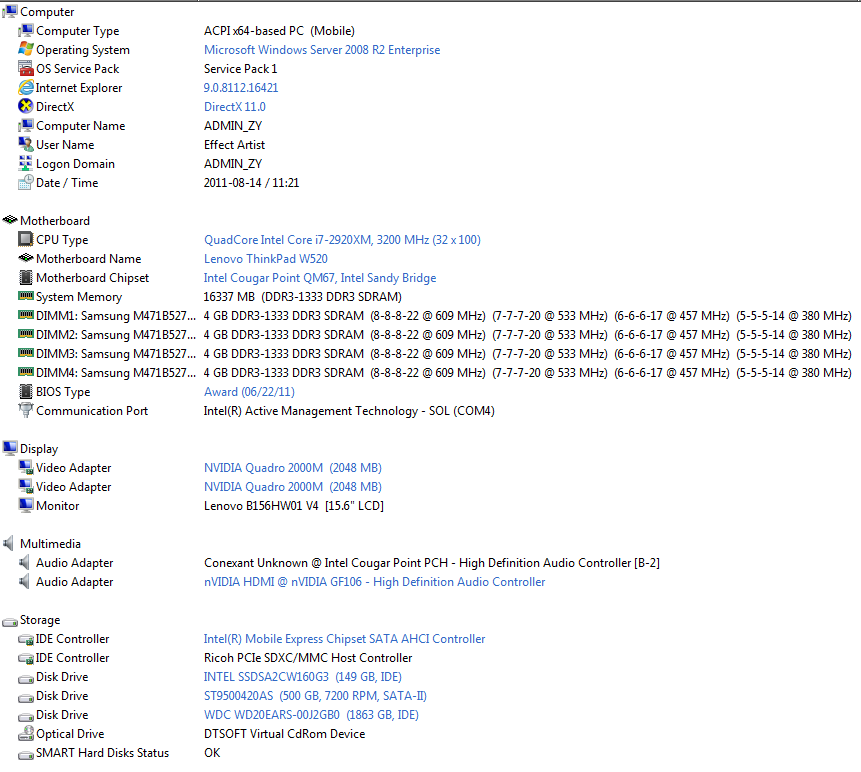This screenshot has height=772, width=861.
Task: Open the QuadCore Intel Core i7-2920XM link
Action: tap(342, 240)
